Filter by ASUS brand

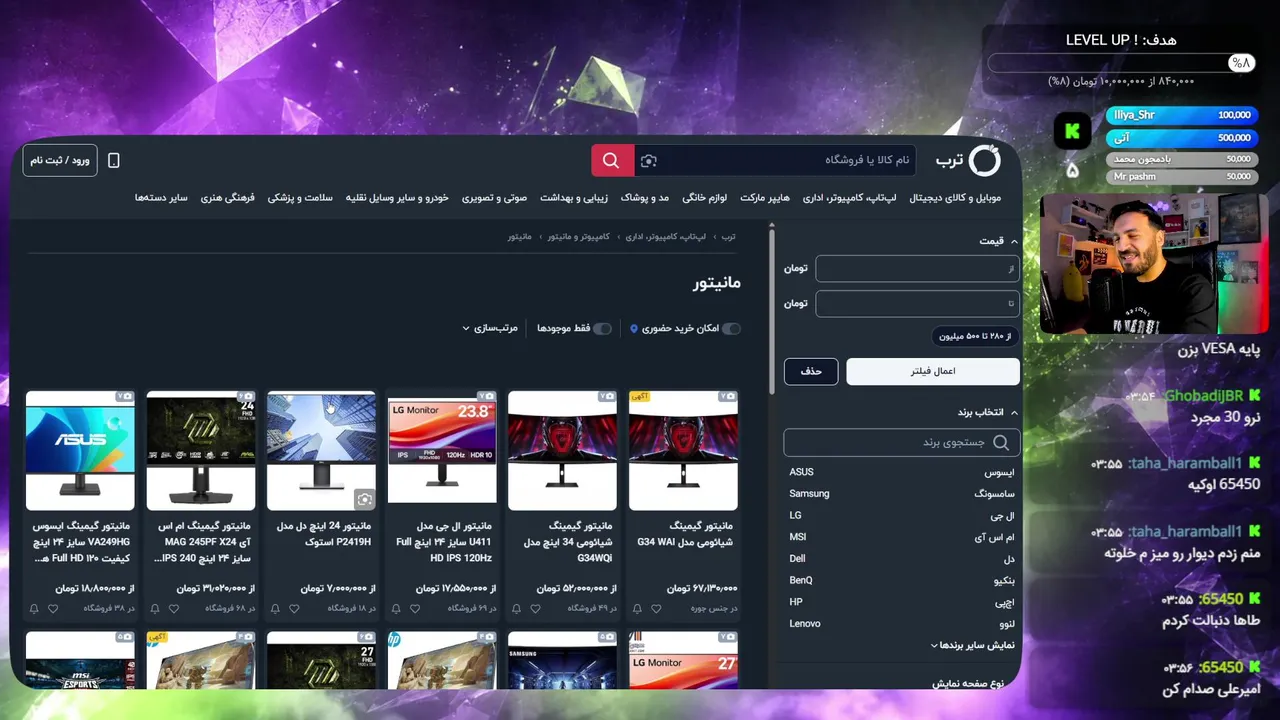(901, 472)
